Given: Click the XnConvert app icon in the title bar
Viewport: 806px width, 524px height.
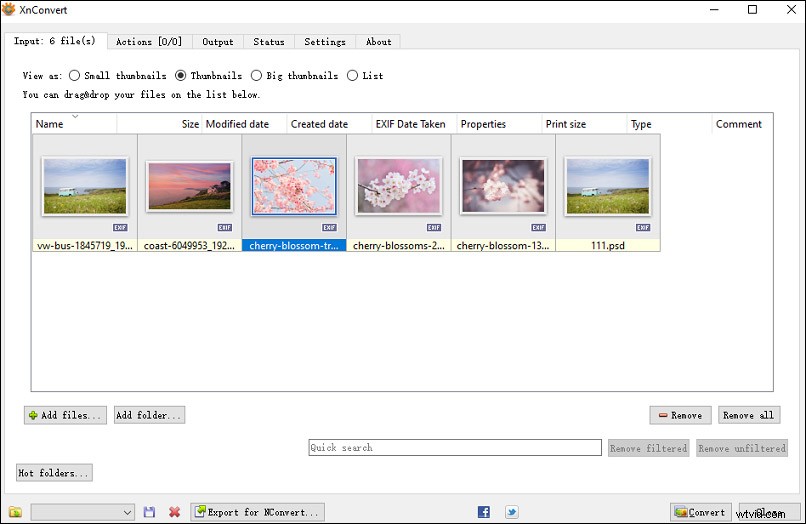Looking at the screenshot, I should tap(9, 9).
